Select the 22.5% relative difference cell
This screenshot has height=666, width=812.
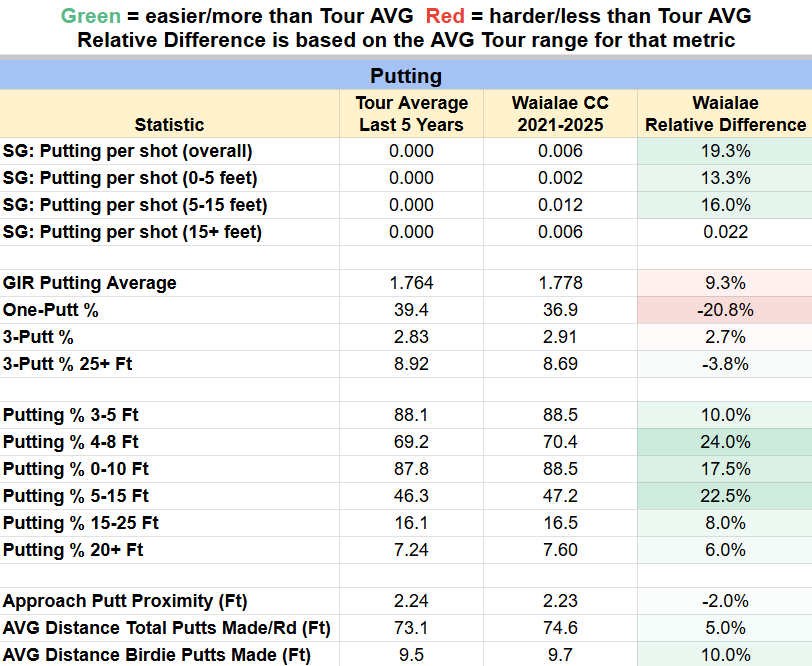point(725,496)
